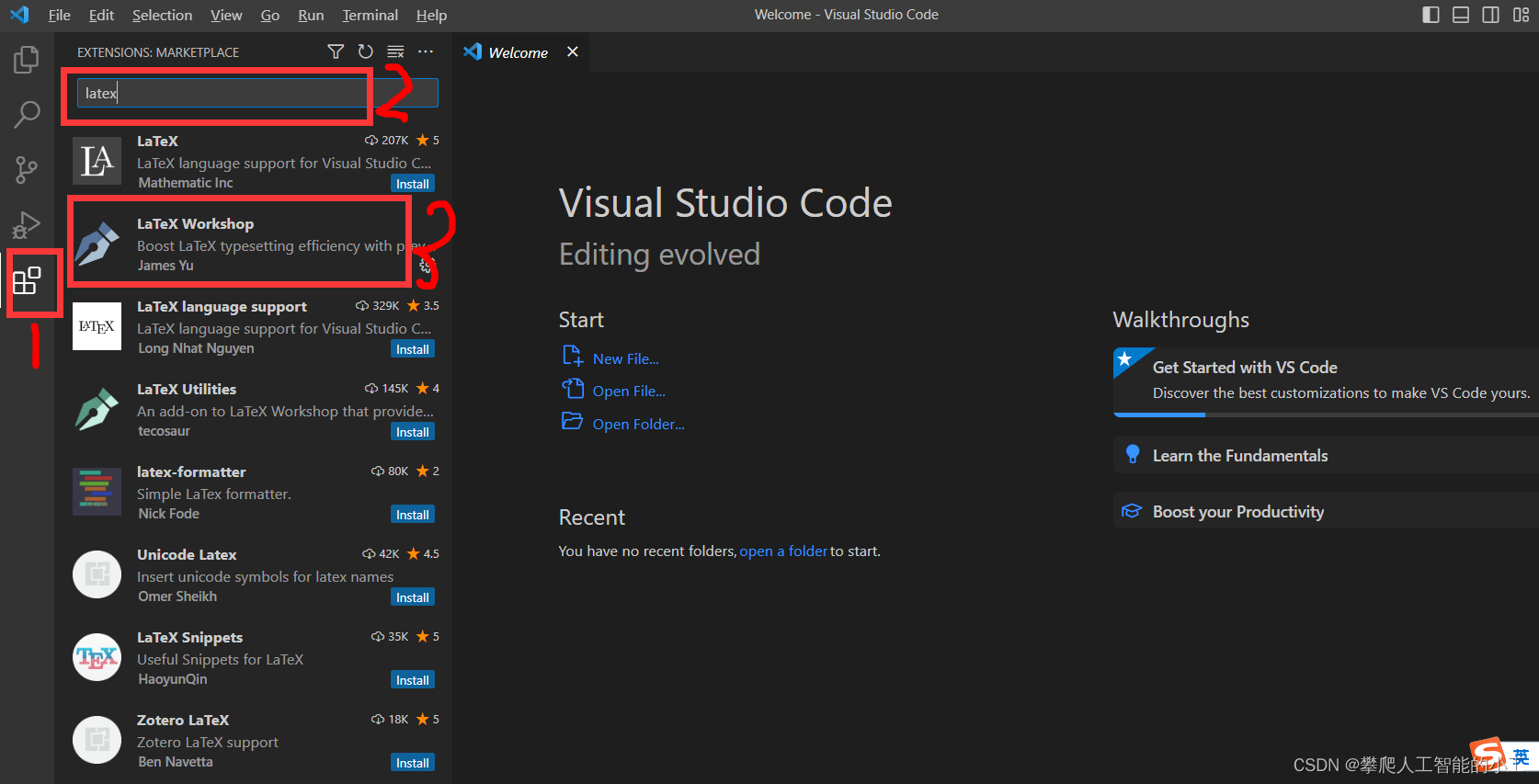Click the Open Folder icon under Start
This screenshot has height=784, width=1539.
pos(572,421)
